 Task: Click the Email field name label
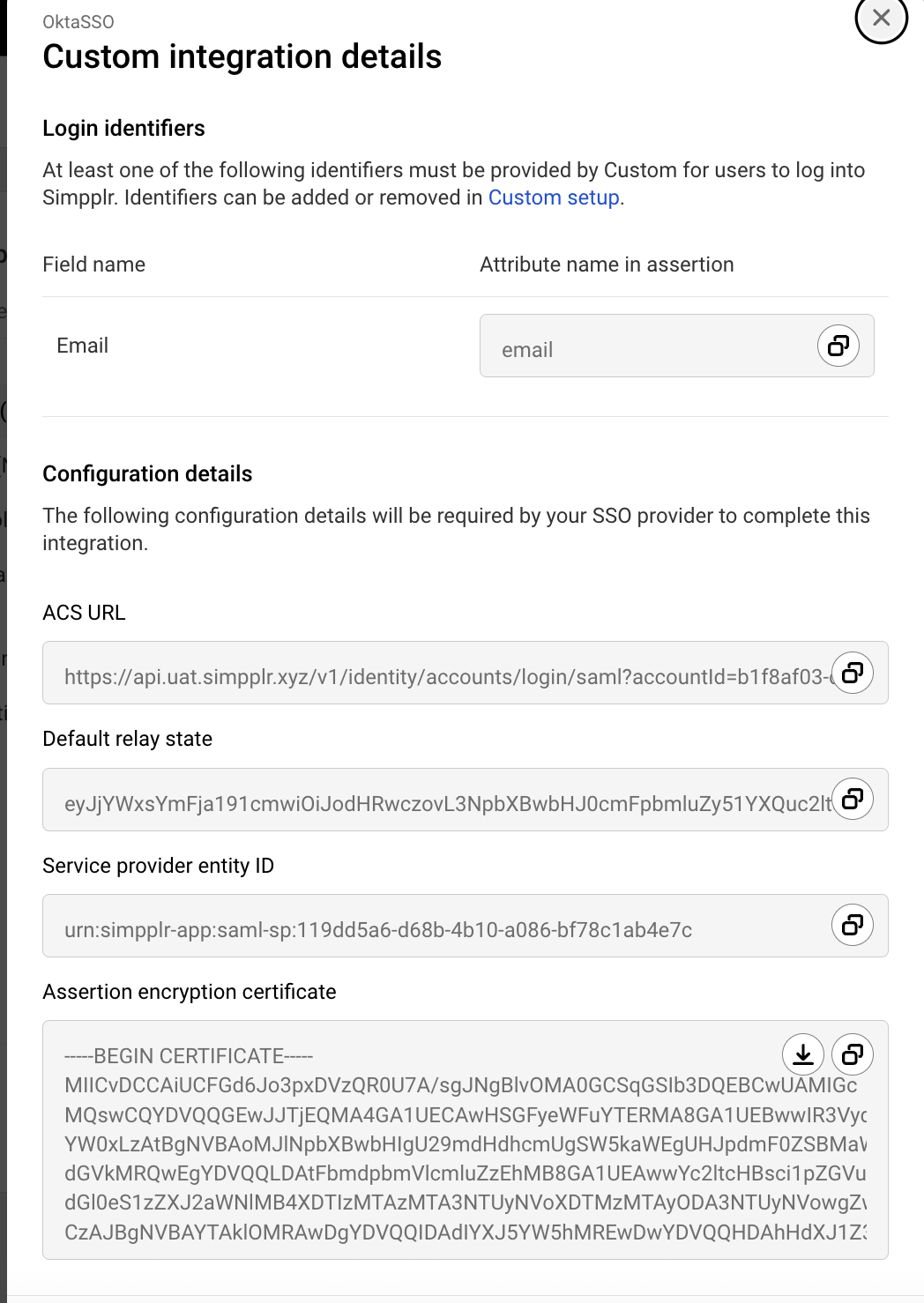point(81,345)
